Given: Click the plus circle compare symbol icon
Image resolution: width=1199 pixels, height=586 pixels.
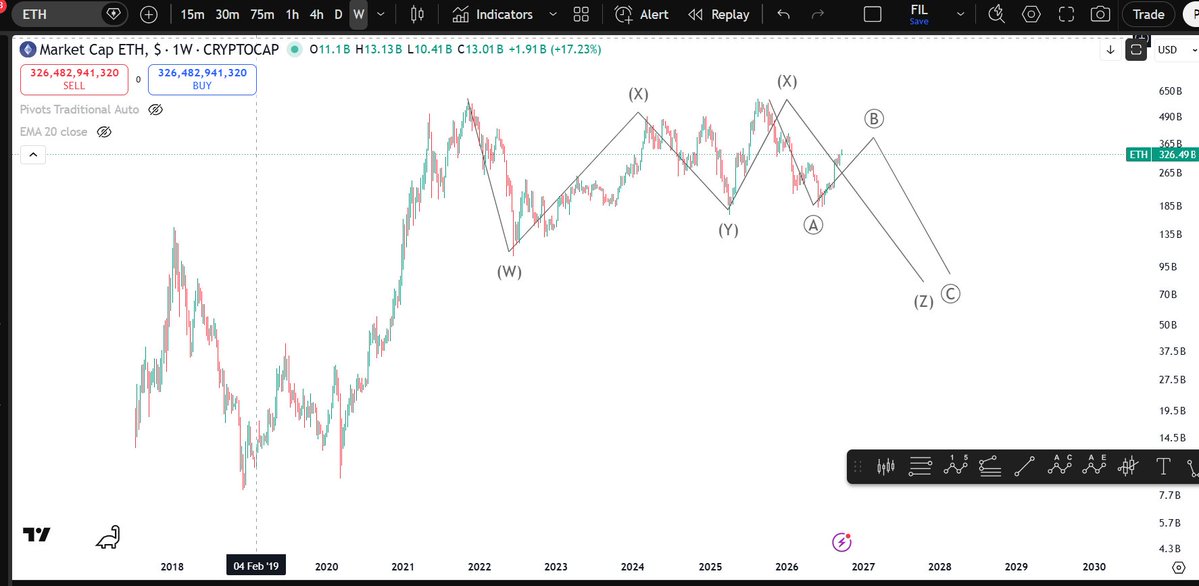Looking at the screenshot, I should pos(149,14).
